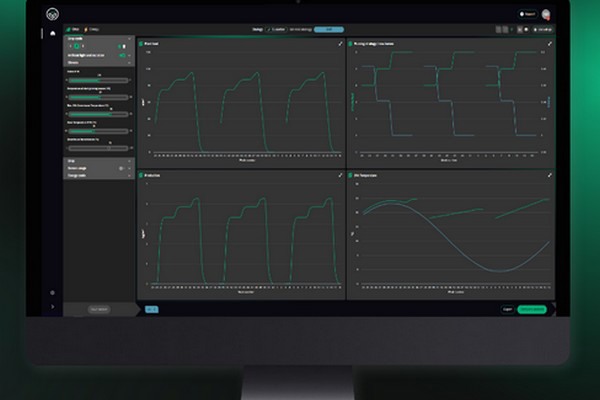The image size is (600, 400).
Task: Maximize the bottom-left Production chart
Action: pyautogui.click(x=341, y=174)
